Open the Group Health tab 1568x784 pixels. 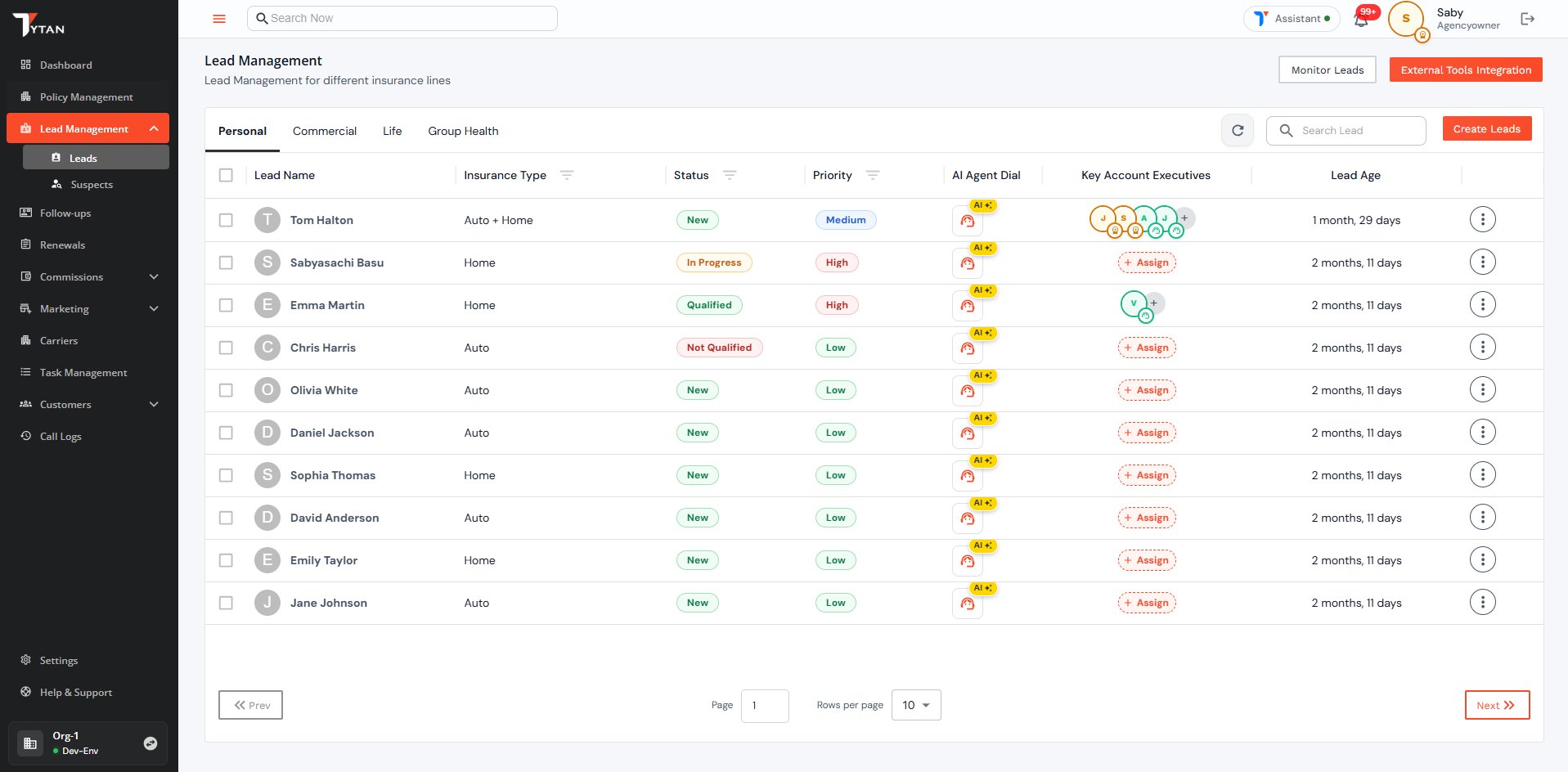tap(462, 131)
